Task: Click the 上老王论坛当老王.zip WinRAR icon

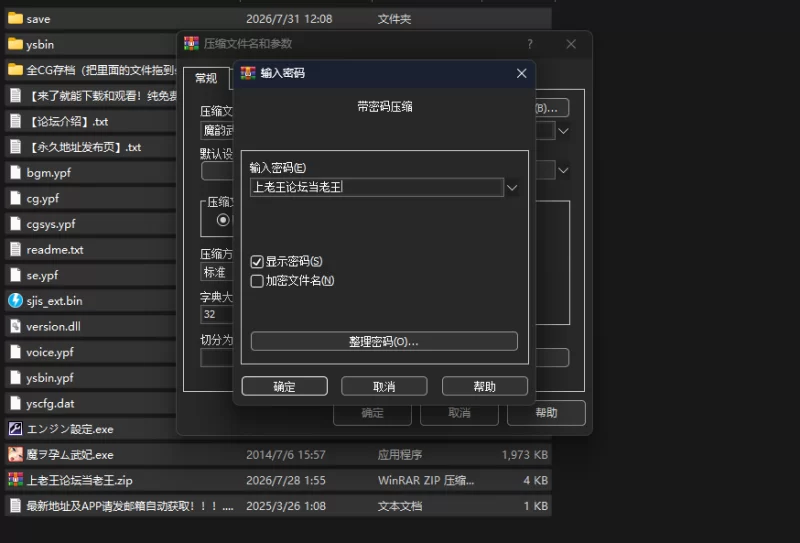Action: pos(15,480)
